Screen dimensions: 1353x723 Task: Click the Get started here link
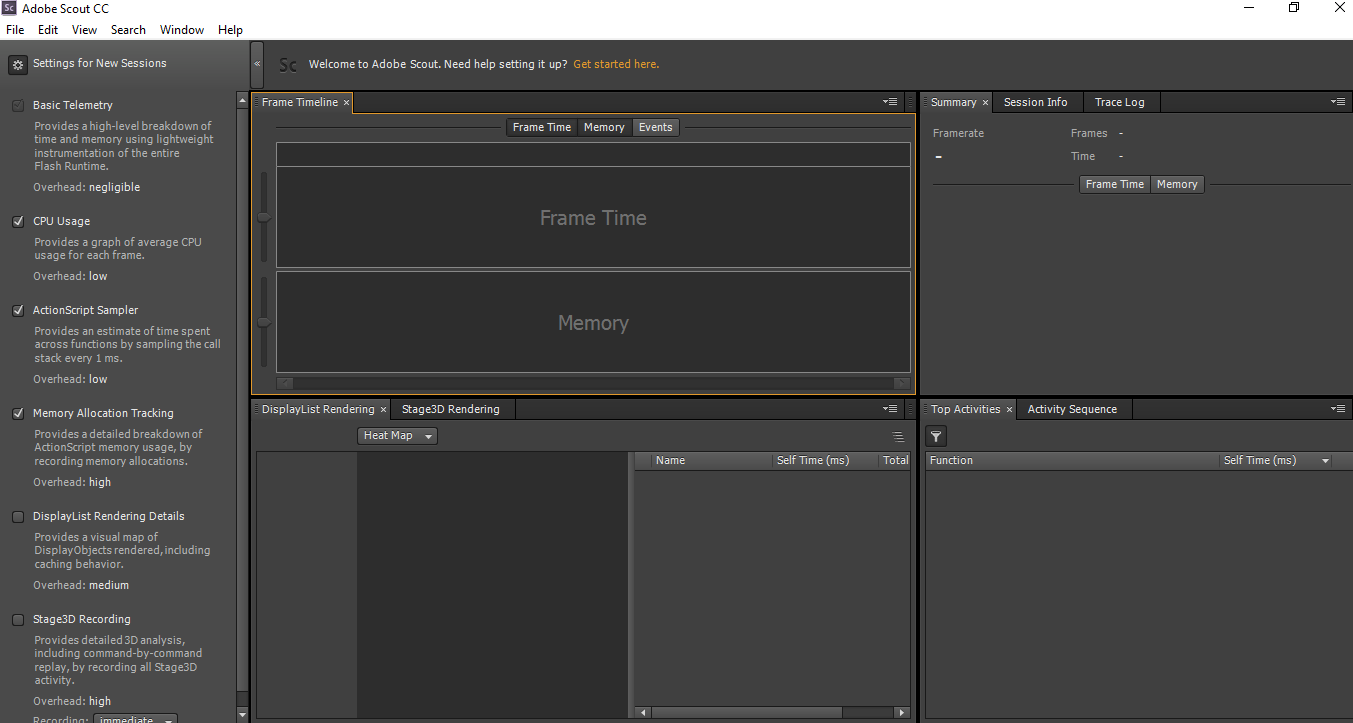coord(616,64)
